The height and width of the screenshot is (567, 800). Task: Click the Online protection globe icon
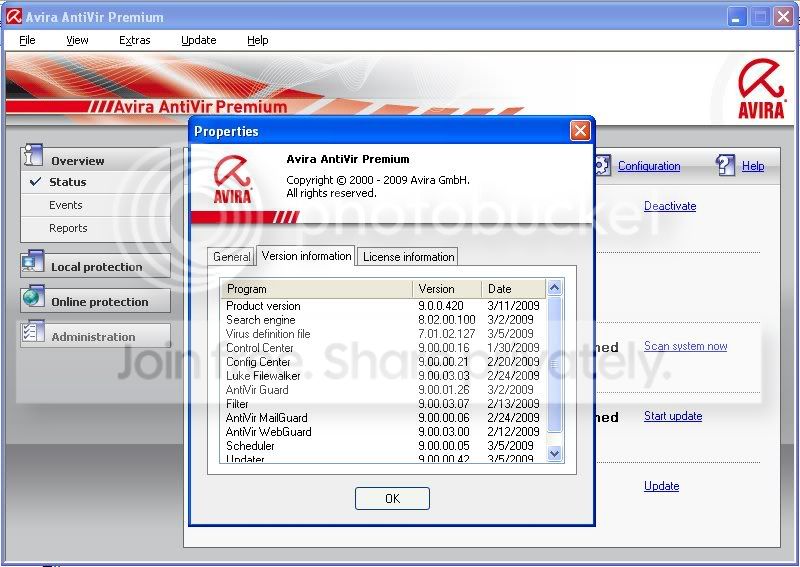33,297
